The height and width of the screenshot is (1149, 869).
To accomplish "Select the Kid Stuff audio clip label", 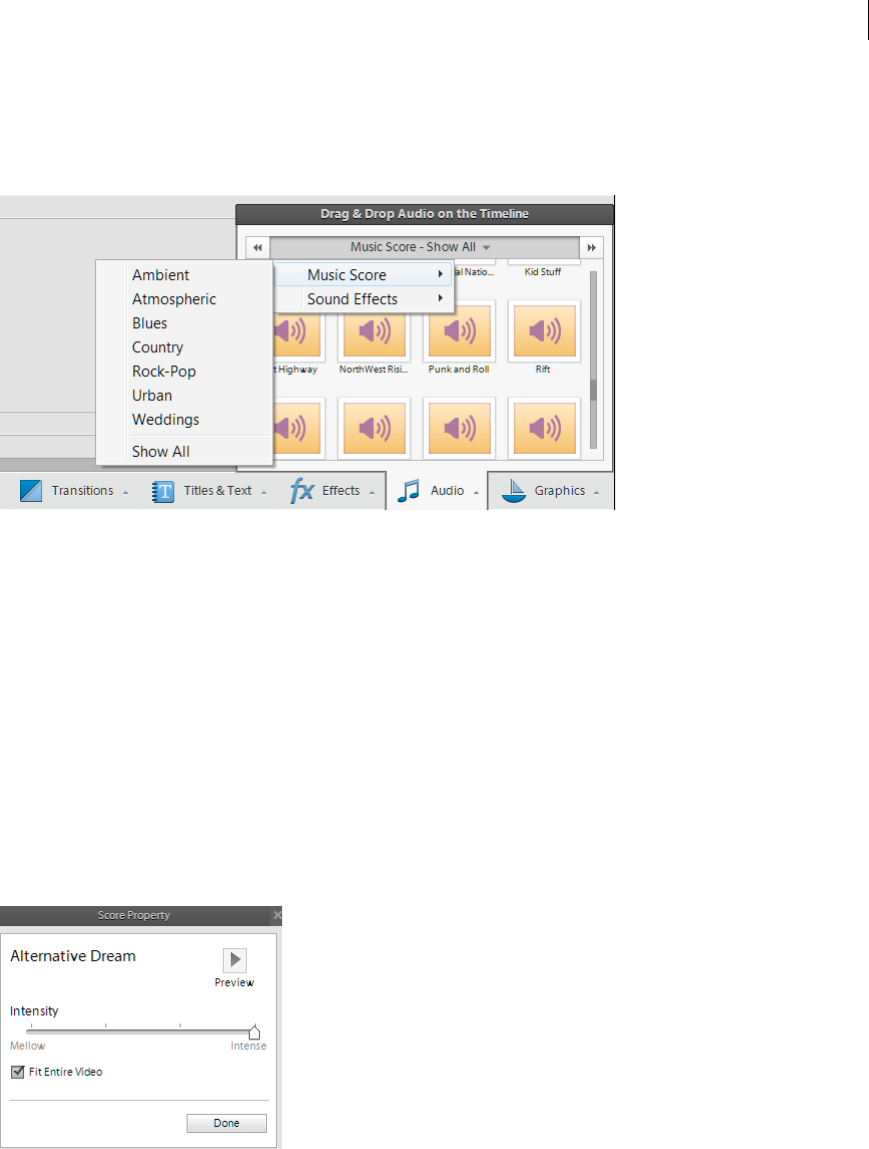I will pyautogui.click(x=543, y=272).
